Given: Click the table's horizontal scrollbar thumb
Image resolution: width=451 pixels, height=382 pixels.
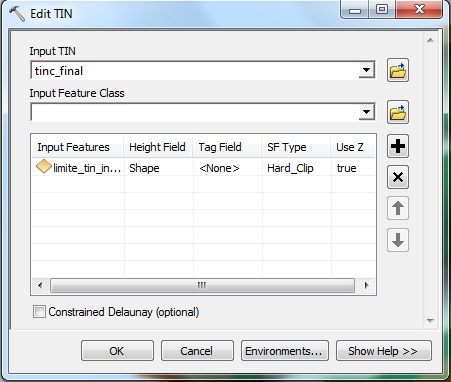Looking at the screenshot, I should pos(202,285).
